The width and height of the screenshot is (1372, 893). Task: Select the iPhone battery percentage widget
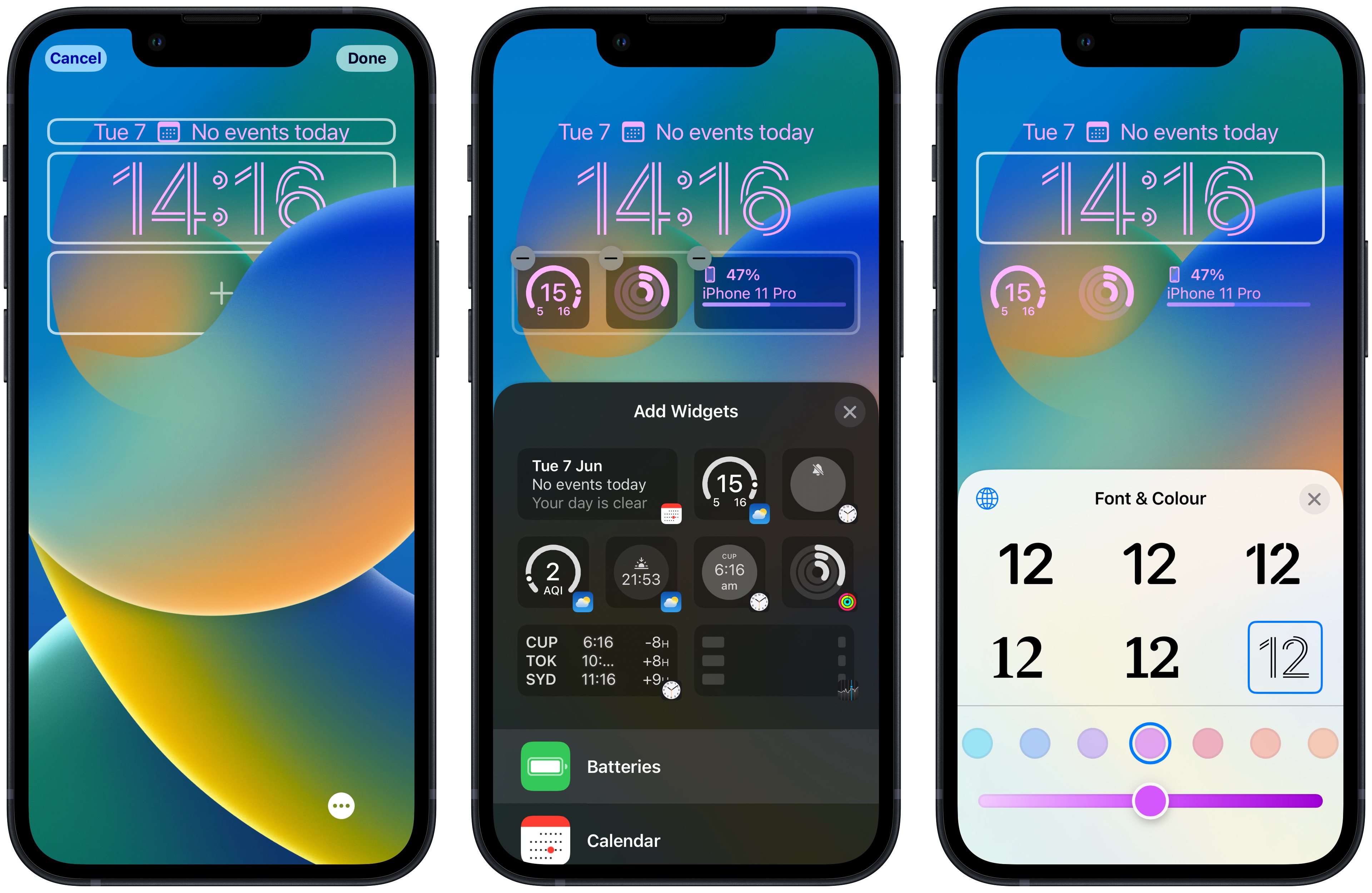780,290
